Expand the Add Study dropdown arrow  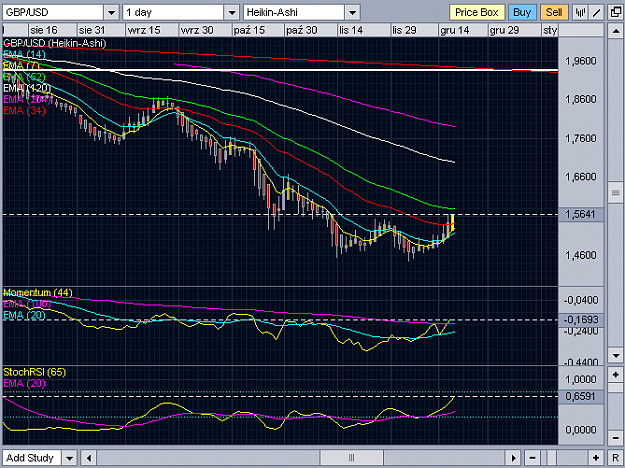pos(69,458)
